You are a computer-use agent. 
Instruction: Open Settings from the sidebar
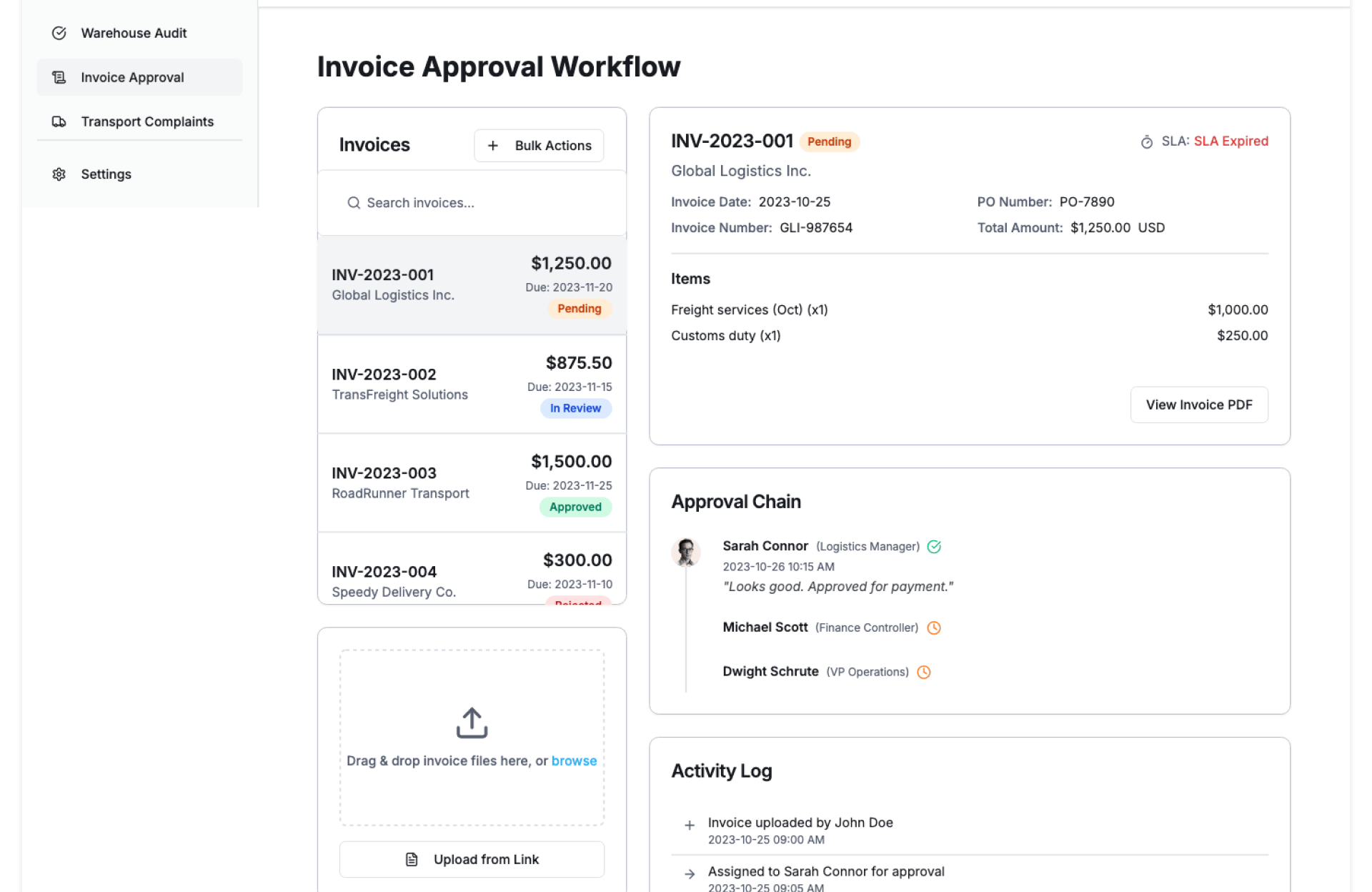pos(106,174)
